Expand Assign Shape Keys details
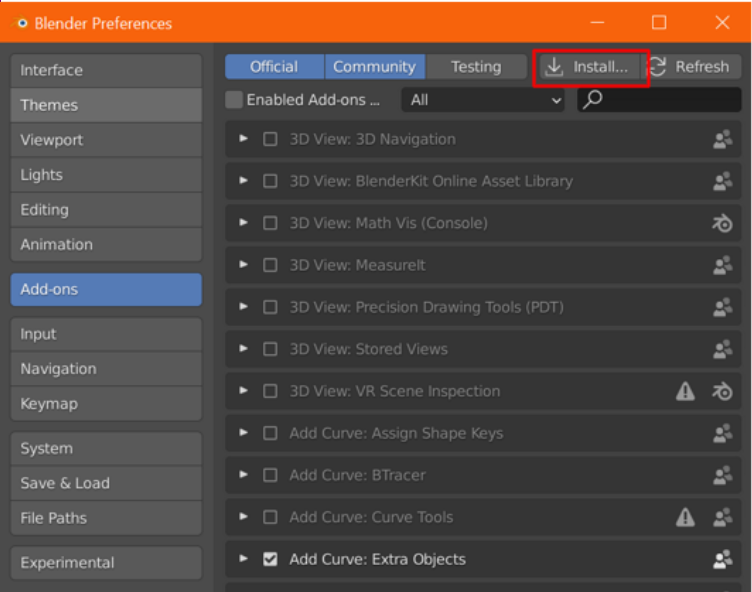 [x=244, y=433]
